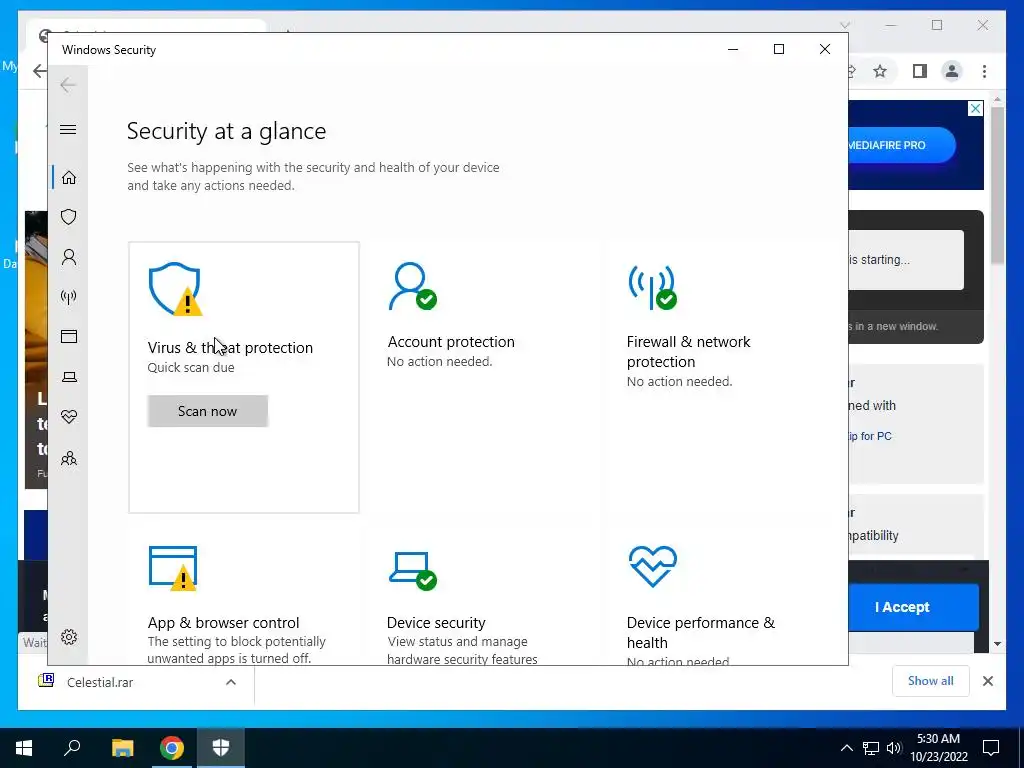Click Show all downloads

(931, 680)
